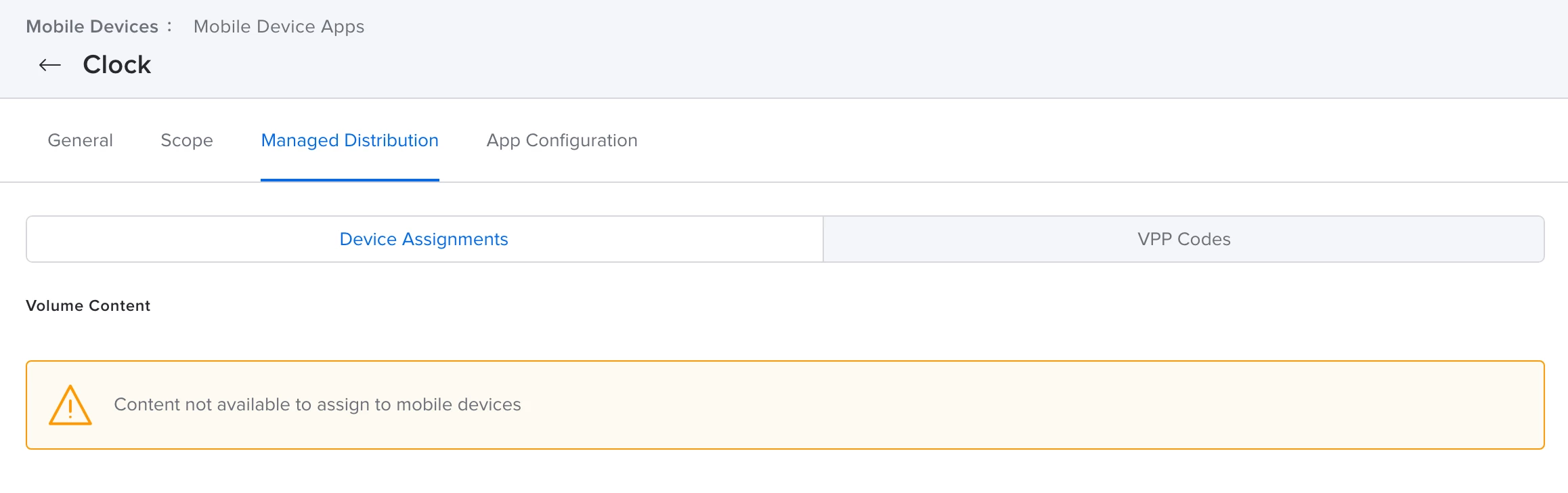
Task: Open the Mobile Devices breadcrumb
Action: (x=92, y=26)
